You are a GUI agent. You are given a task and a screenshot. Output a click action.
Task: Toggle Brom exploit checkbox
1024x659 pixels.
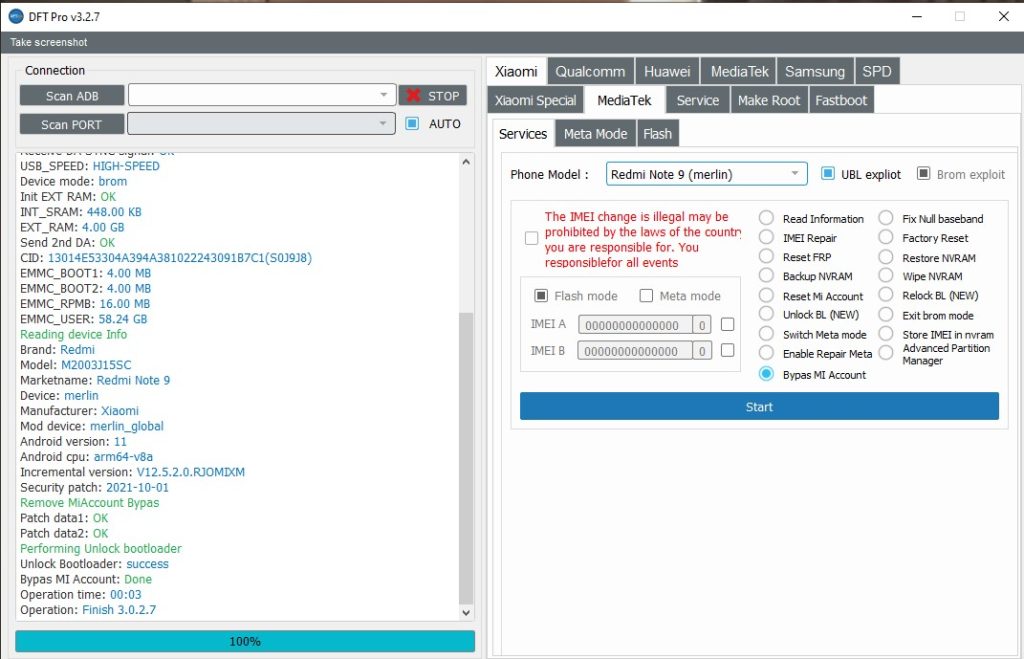pos(923,173)
